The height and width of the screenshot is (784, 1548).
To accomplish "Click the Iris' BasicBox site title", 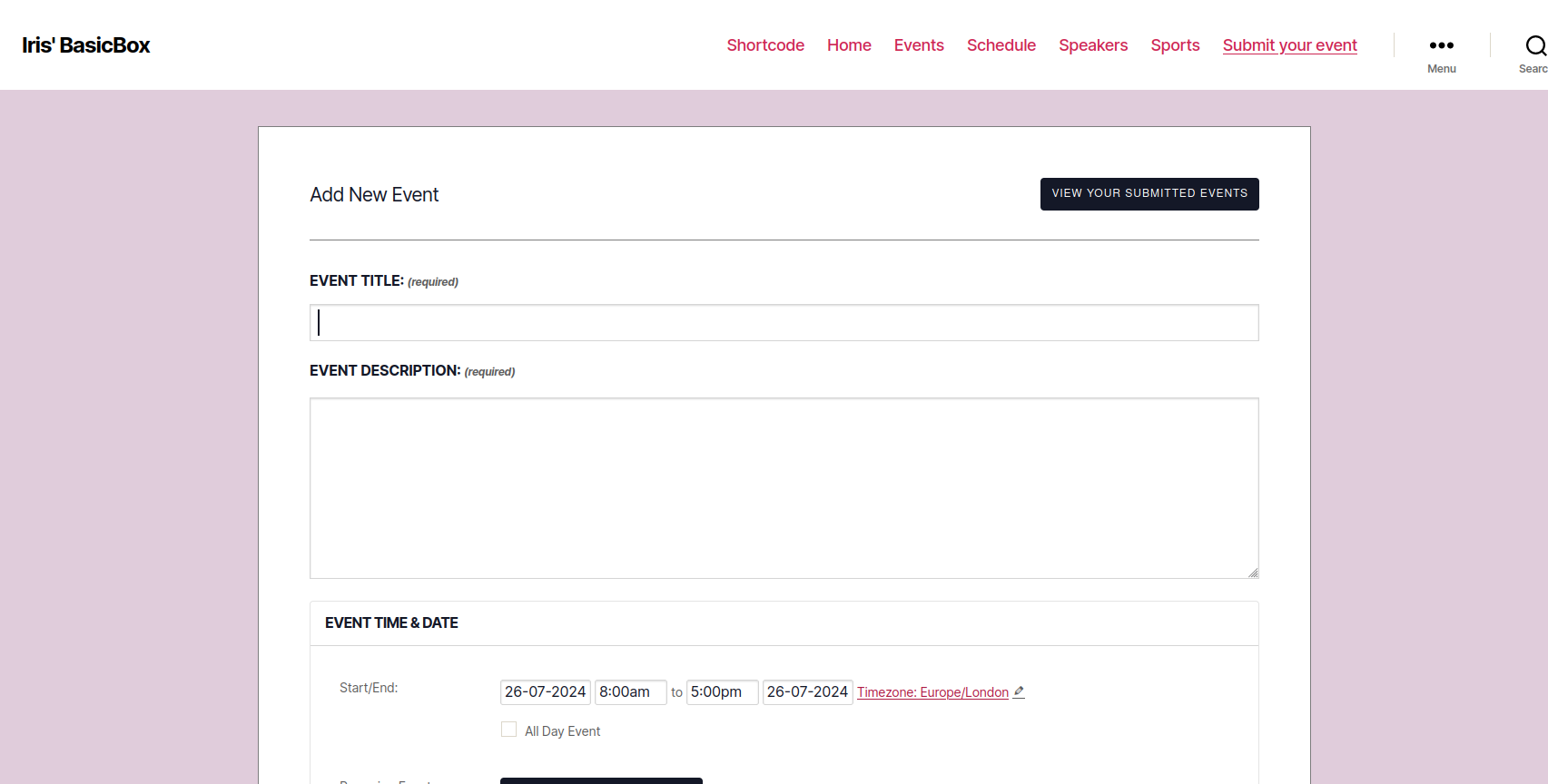I will (86, 45).
